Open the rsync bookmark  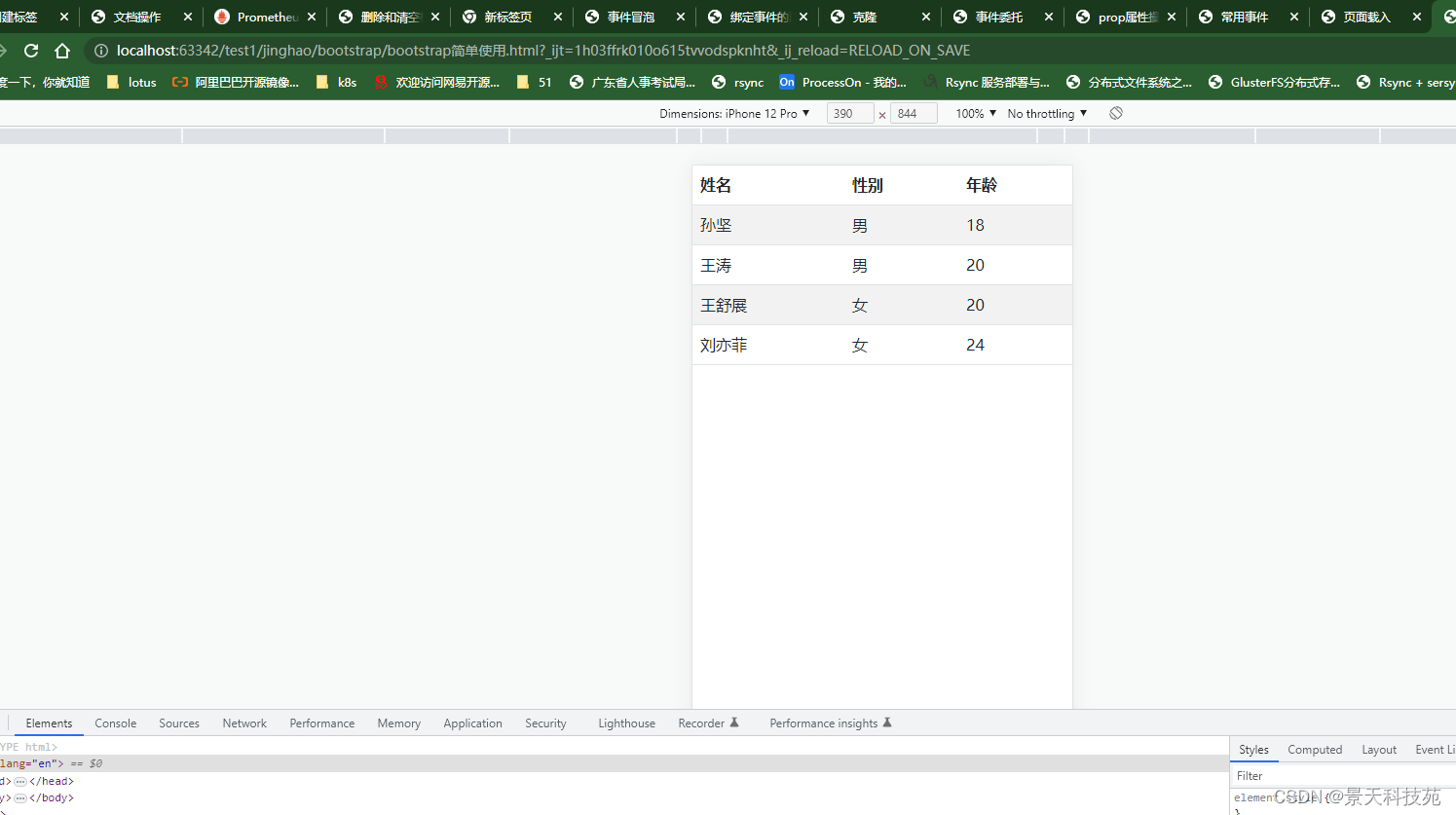[x=737, y=83]
